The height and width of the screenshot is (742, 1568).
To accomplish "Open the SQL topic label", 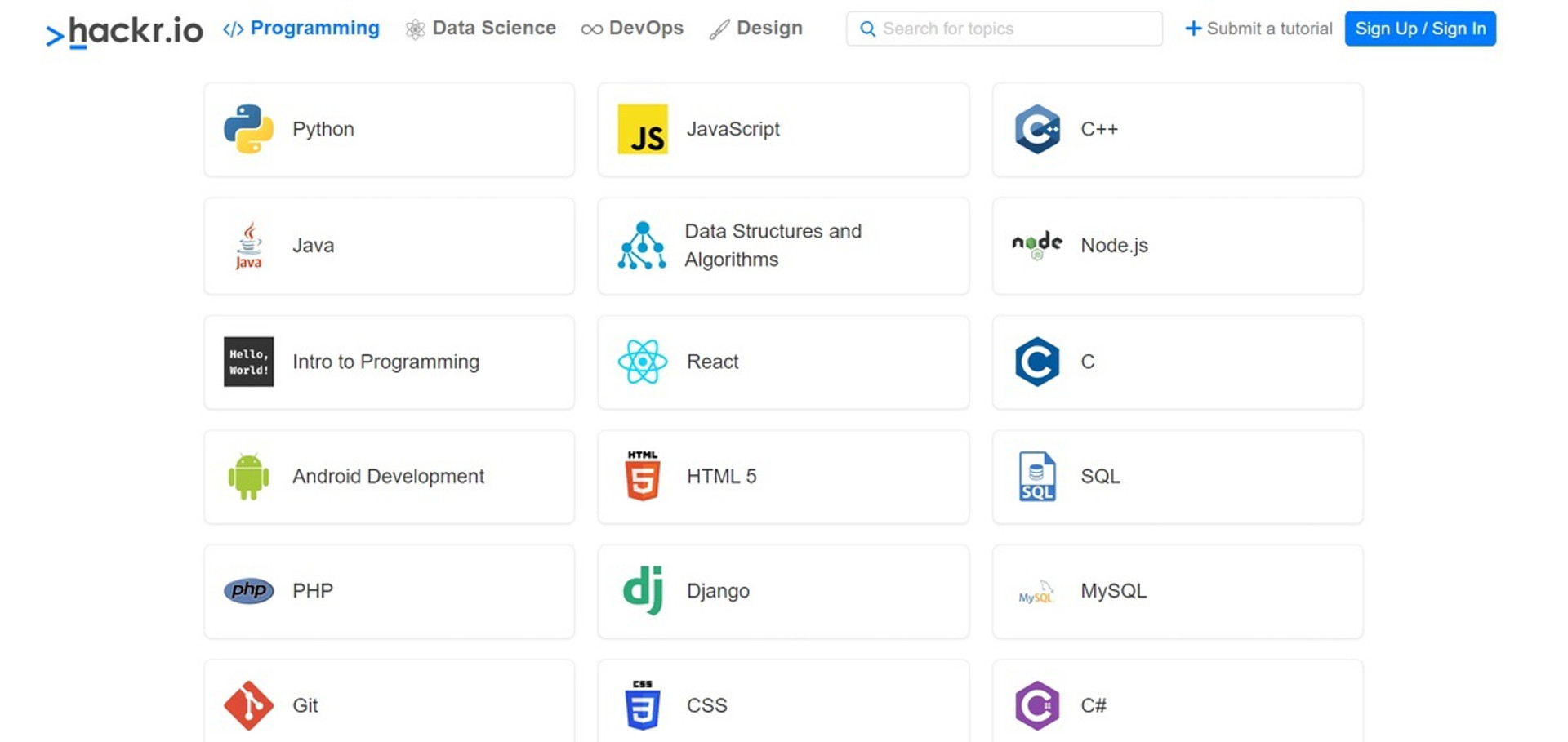I will point(1101,476).
